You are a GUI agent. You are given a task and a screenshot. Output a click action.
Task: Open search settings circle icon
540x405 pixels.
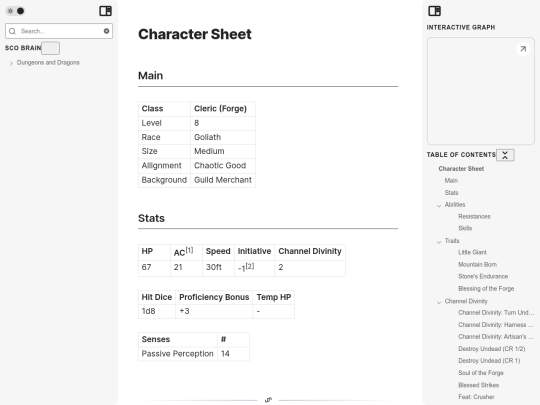pyautogui.click(x=106, y=31)
